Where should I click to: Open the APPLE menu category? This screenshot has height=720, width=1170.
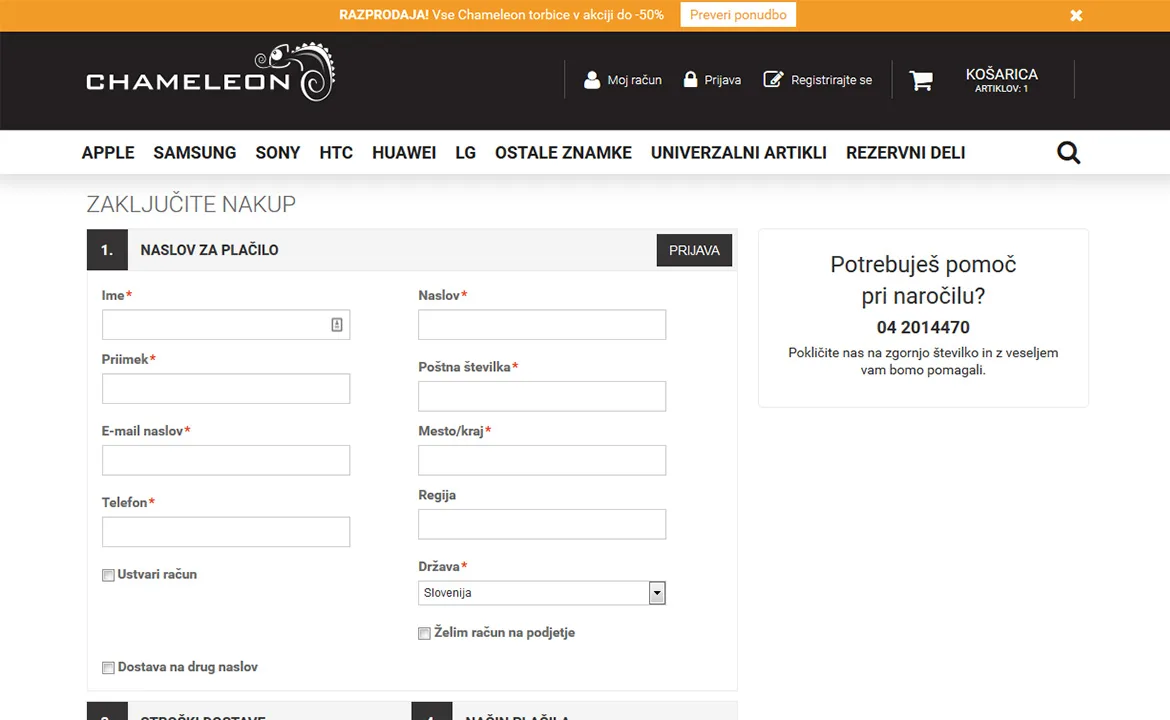click(x=108, y=153)
